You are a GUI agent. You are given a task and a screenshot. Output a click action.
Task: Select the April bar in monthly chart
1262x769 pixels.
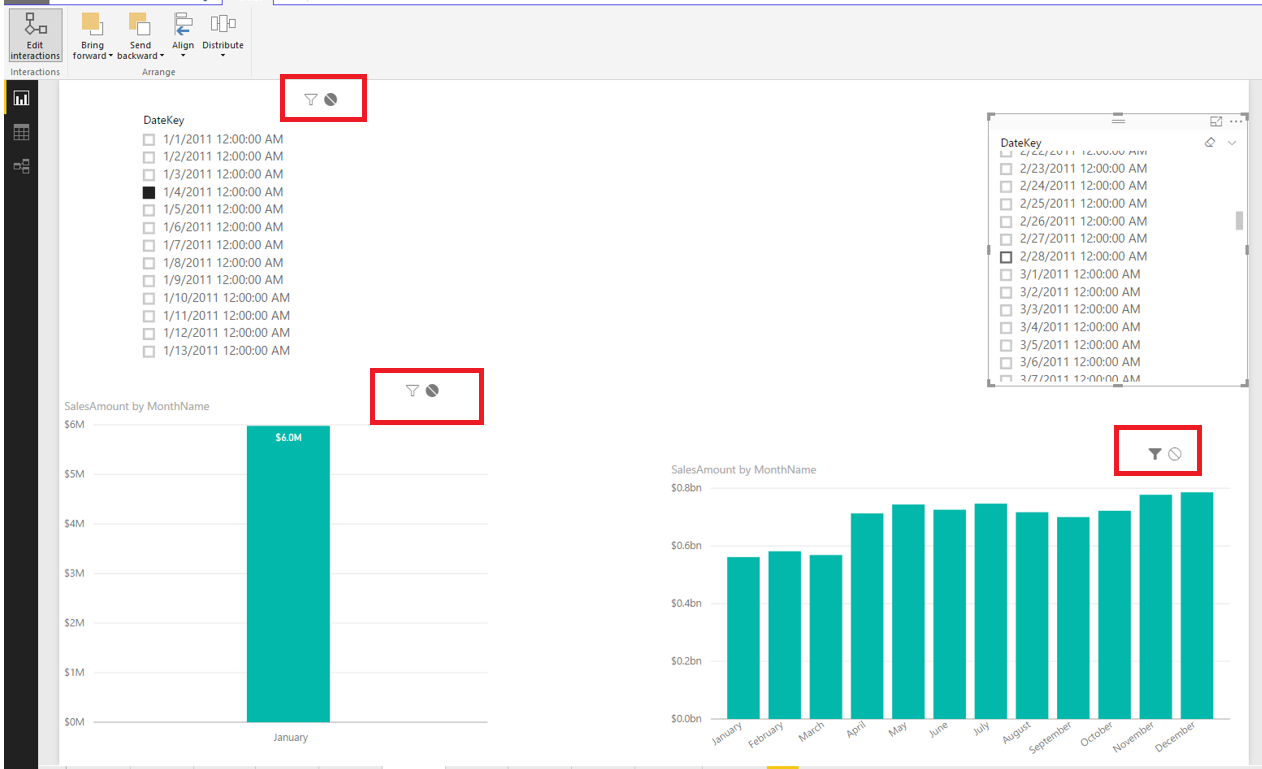tap(867, 616)
